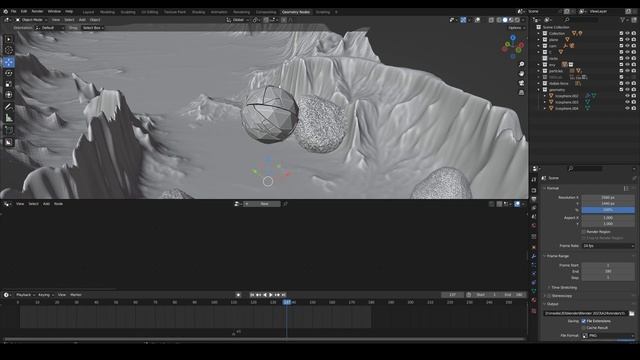The height and width of the screenshot is (360, 640).
Task: Select the Move tool in viewport toolbar
Action: point(9,62)
